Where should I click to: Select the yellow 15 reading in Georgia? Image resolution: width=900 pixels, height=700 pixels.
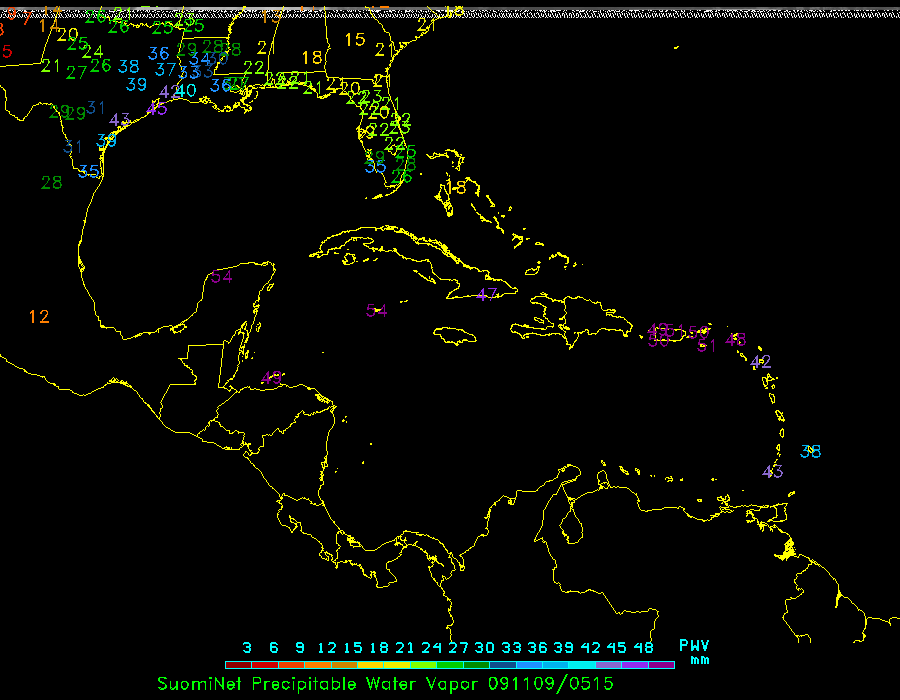click(x=355, y=40)
